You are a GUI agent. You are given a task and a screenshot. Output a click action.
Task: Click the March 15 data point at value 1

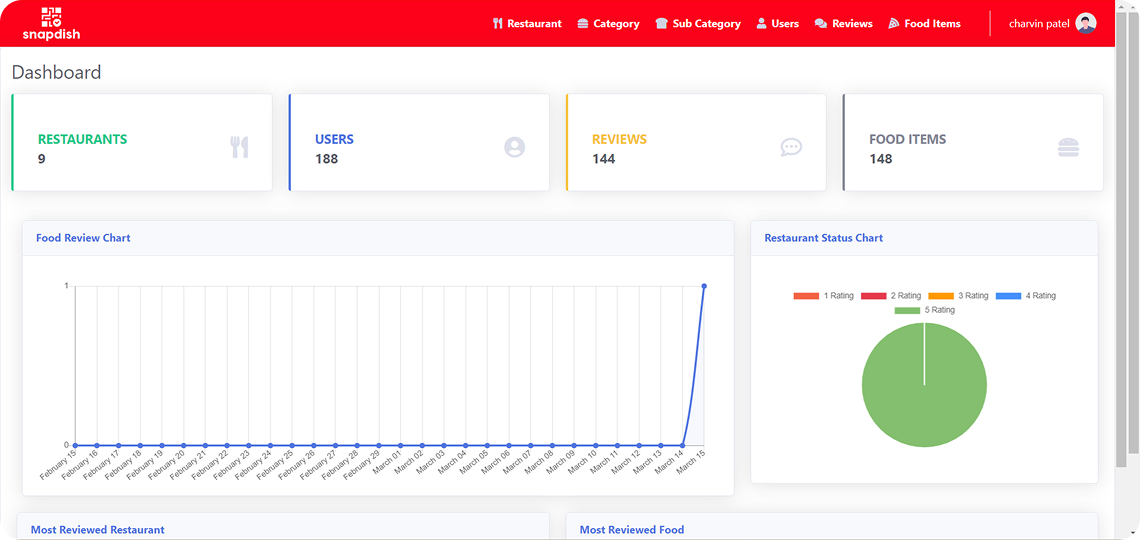point(704,286)
